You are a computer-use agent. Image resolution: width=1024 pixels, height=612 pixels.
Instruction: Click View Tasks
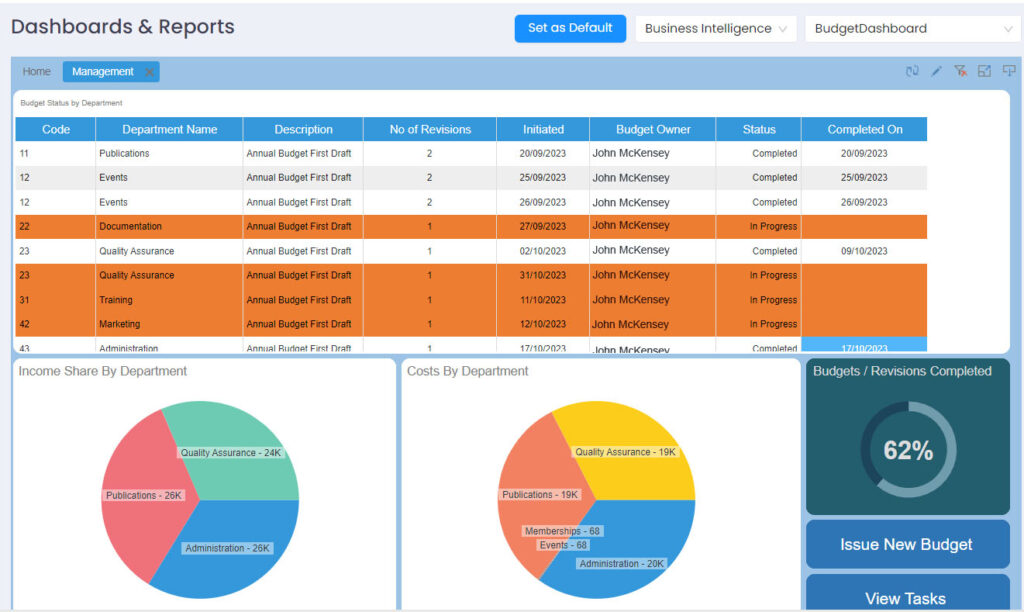906,597
